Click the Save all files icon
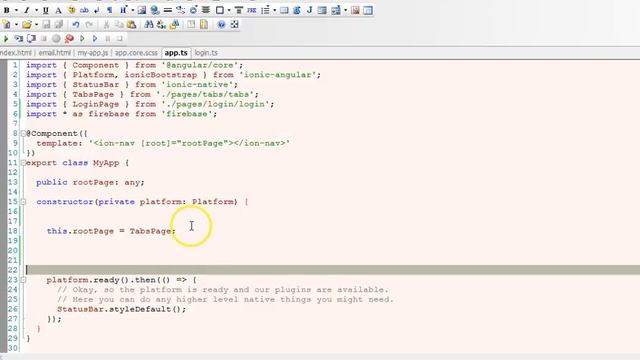The image size is (640, 360). point(59,24)
